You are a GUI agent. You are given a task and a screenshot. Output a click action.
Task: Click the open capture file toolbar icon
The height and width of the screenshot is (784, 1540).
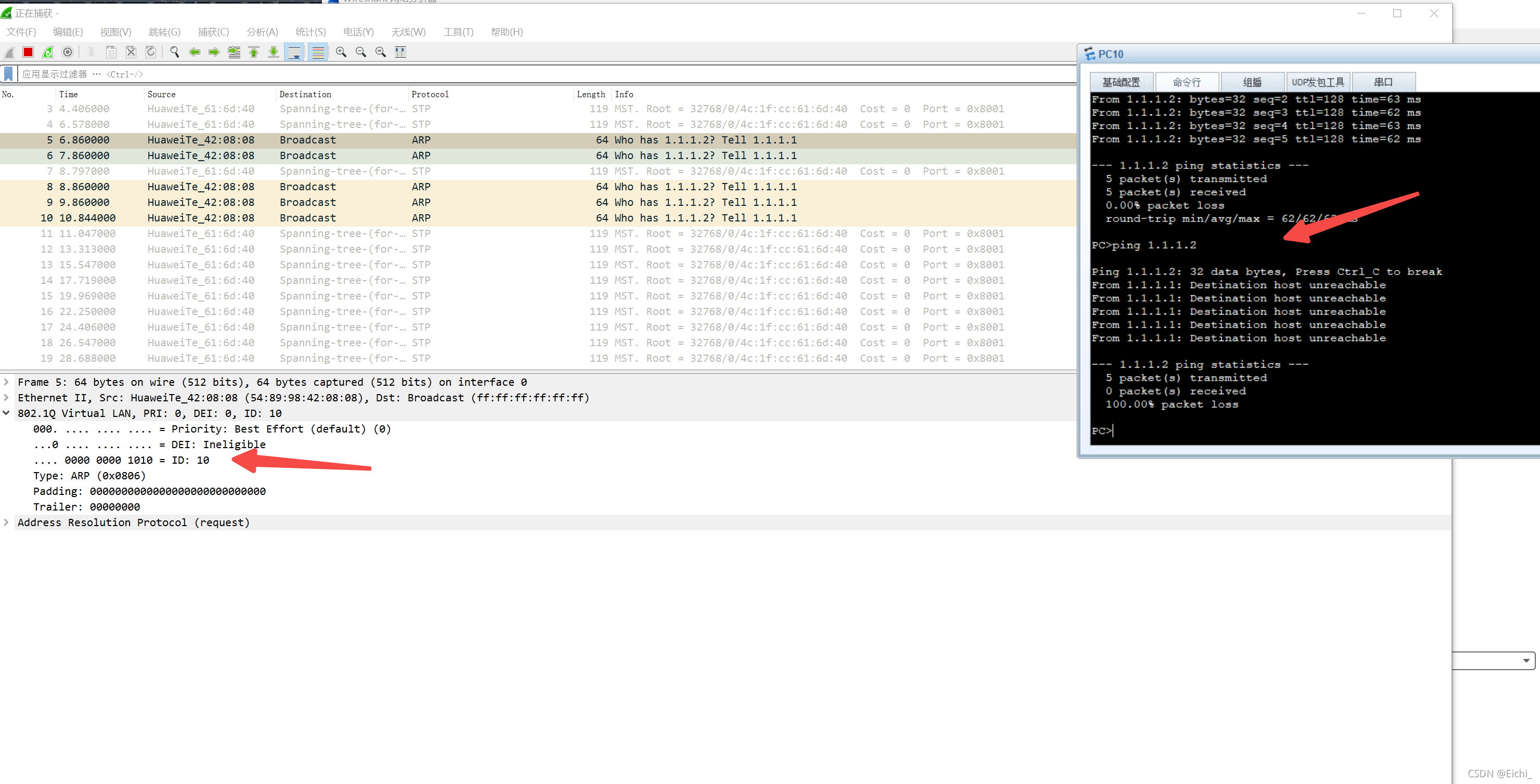91,52
